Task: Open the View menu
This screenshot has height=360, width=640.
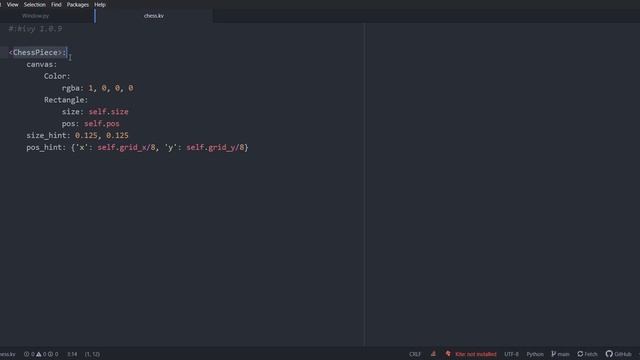Action: point(12,4)
